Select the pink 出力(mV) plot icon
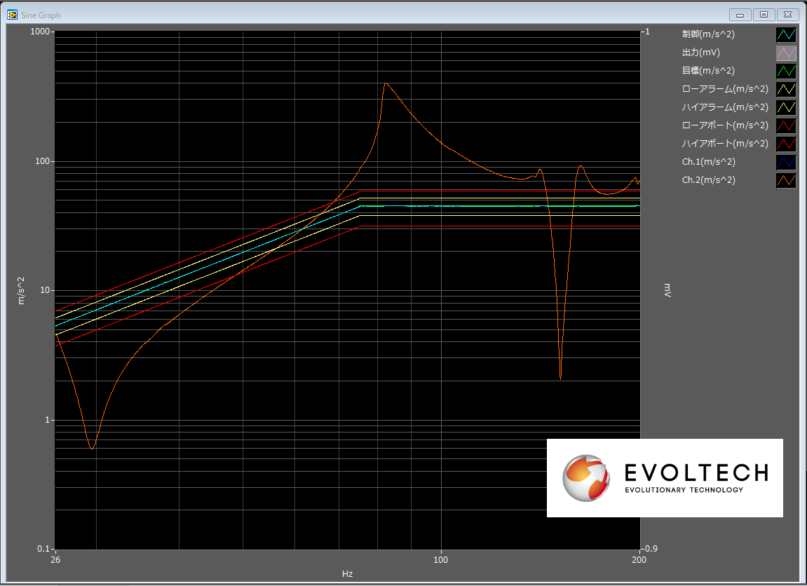Image resolution: width=807 pixels, height=586 pixels. coord(786,52)
